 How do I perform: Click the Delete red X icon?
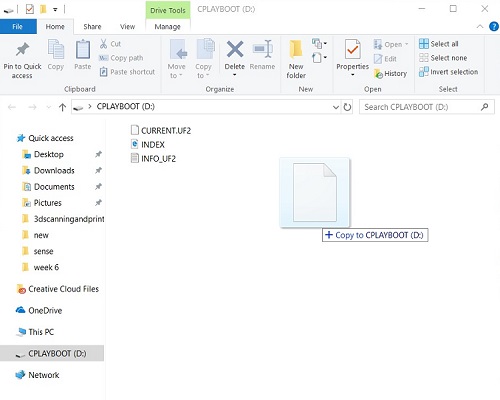pyautogui.click(x=235, y=49)
